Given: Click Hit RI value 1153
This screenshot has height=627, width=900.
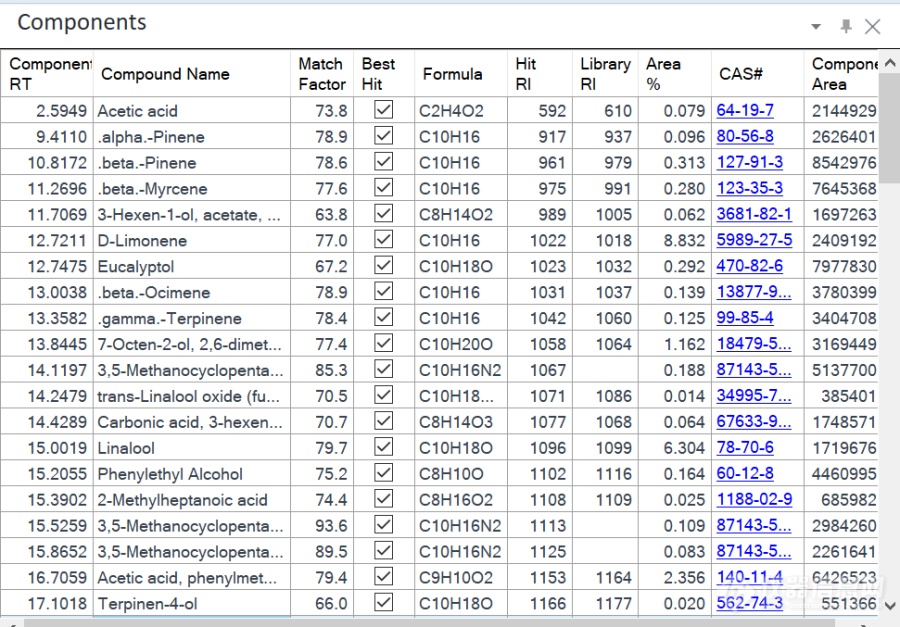Looking at the screenshot, I should pos(540,577).
